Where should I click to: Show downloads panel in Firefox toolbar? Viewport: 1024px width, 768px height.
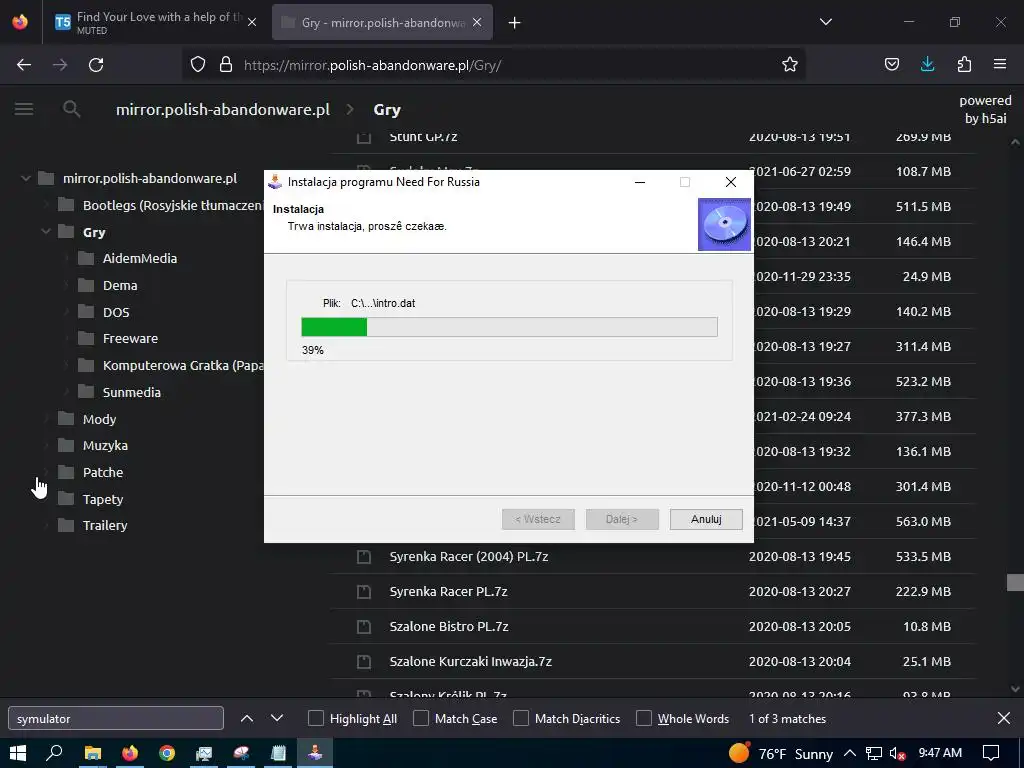tap(927, 64)
